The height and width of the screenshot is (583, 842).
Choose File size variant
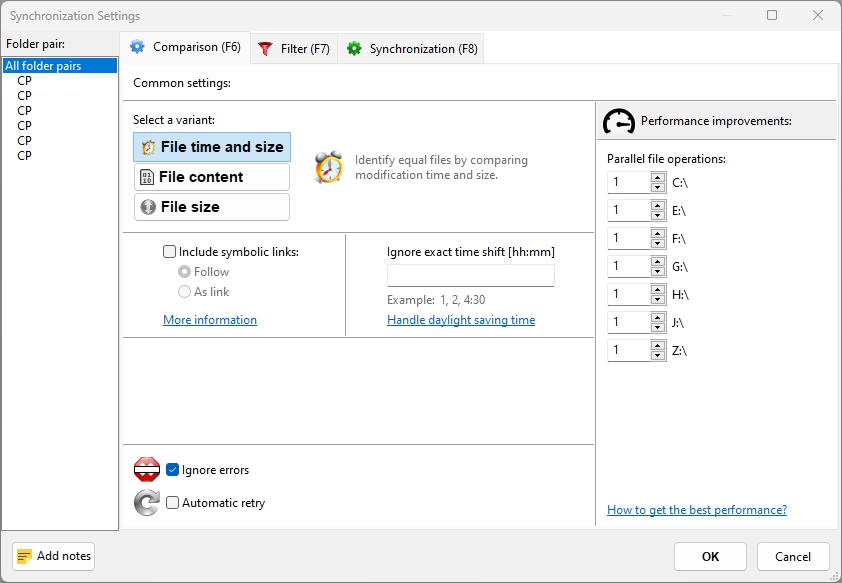(x=212, y=207)
